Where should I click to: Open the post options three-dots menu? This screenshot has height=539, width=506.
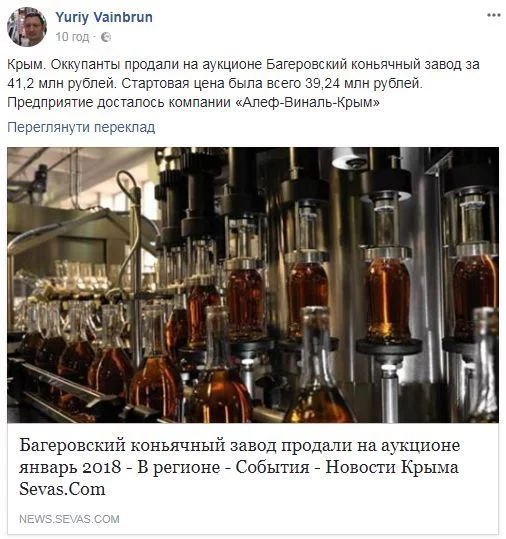[x=493, y=15]
